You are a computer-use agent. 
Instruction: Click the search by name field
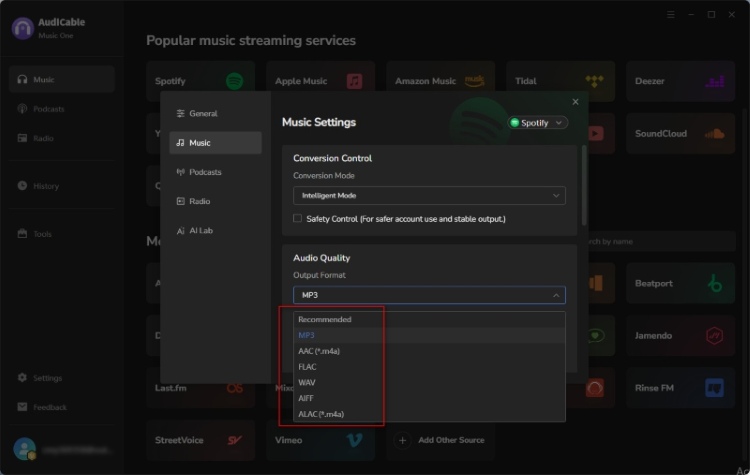click(662, 241)
